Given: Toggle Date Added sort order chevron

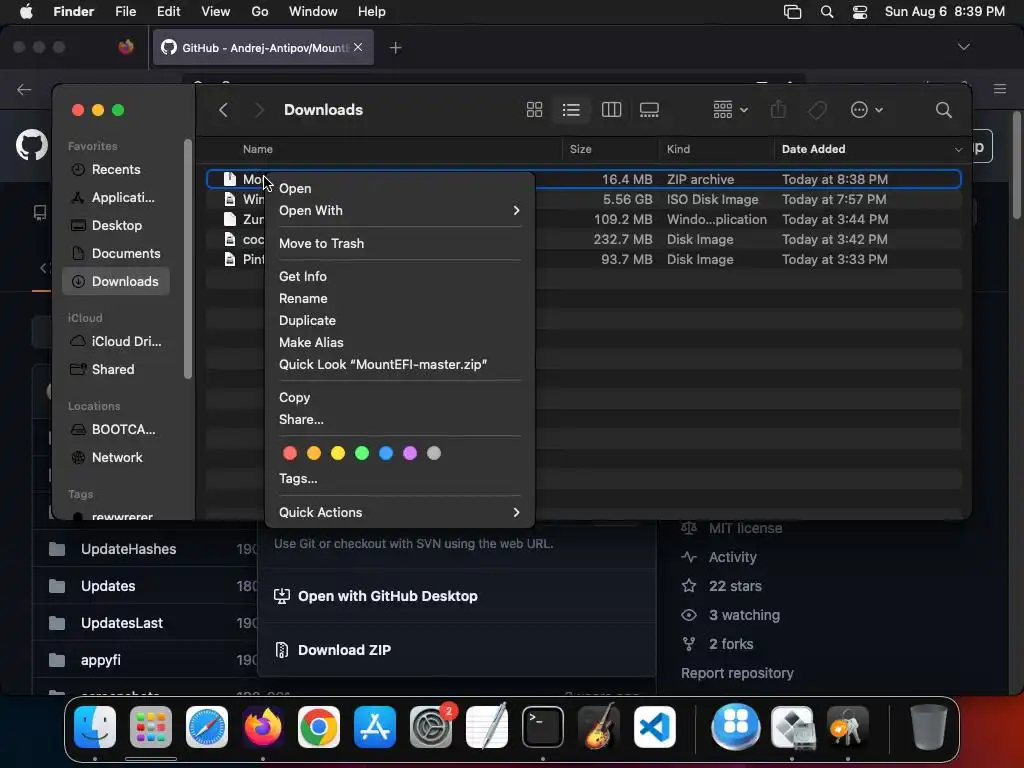Looking at the screenshot, I should 958,150.
